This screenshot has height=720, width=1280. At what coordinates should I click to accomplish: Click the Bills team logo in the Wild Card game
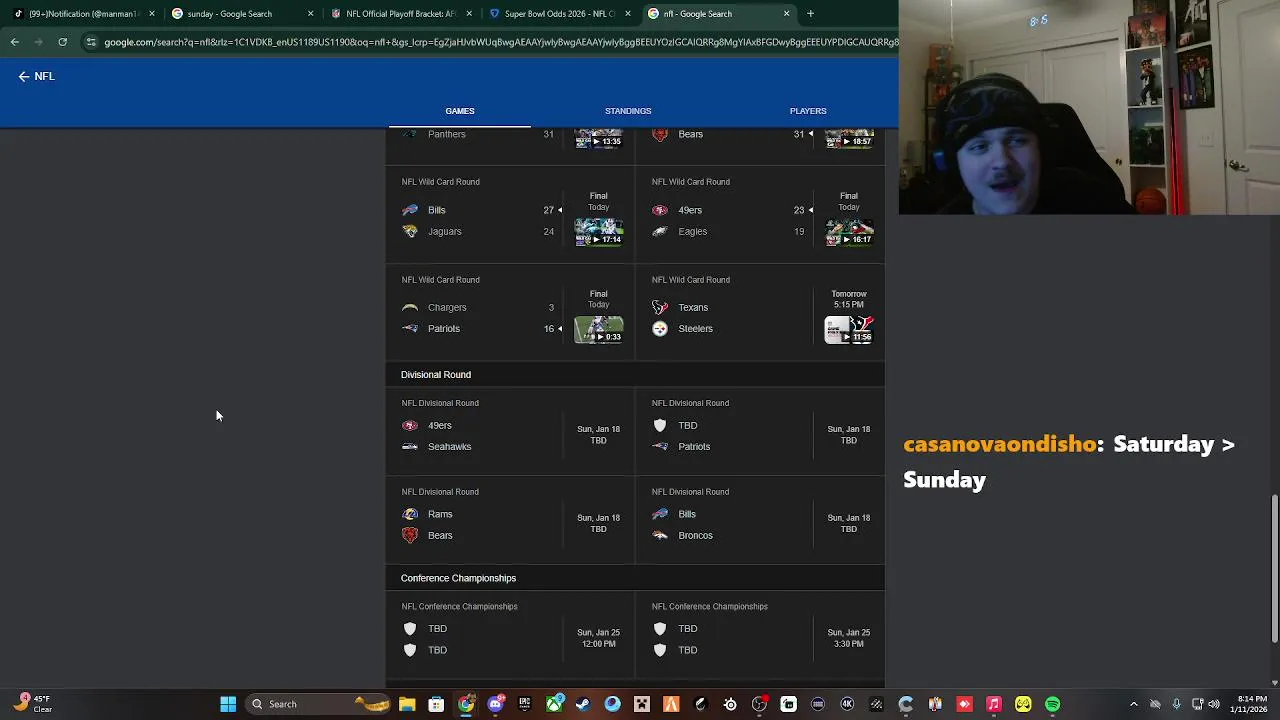click(x=410, y=210)
